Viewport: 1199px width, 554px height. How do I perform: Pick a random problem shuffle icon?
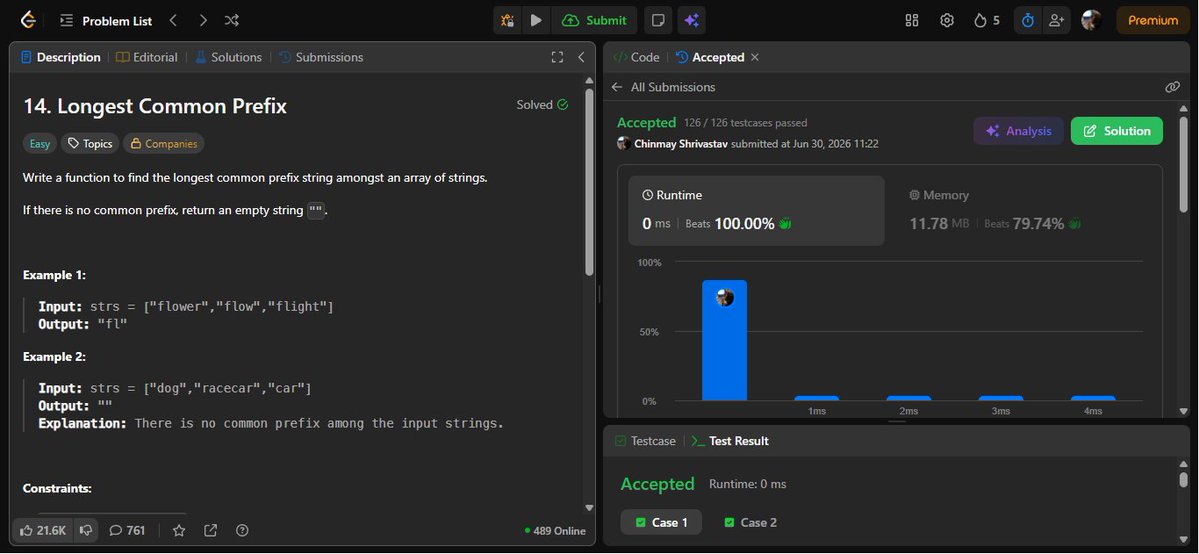pyautogui.click(x=232, y=21)
